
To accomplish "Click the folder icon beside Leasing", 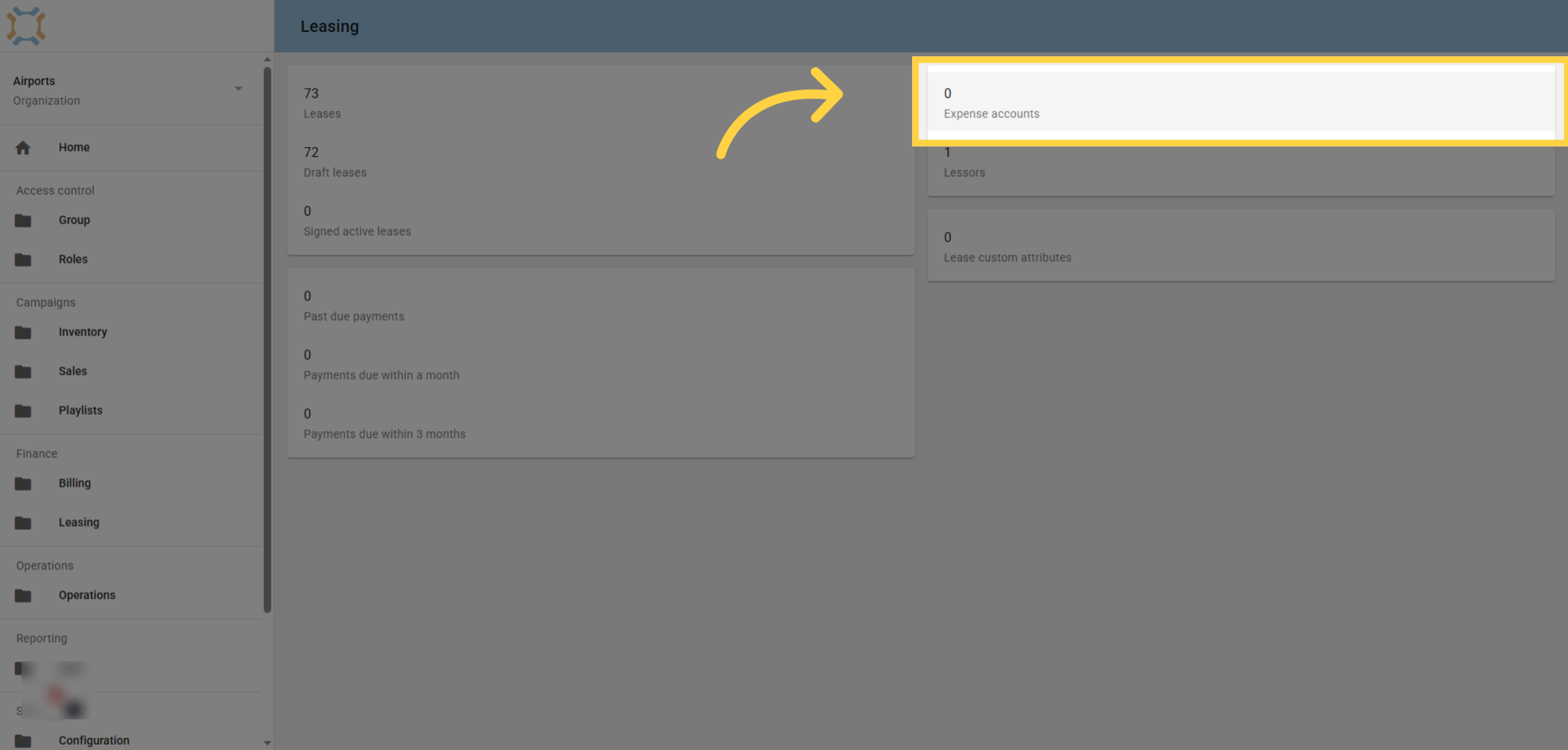I will tap(23, 523).
